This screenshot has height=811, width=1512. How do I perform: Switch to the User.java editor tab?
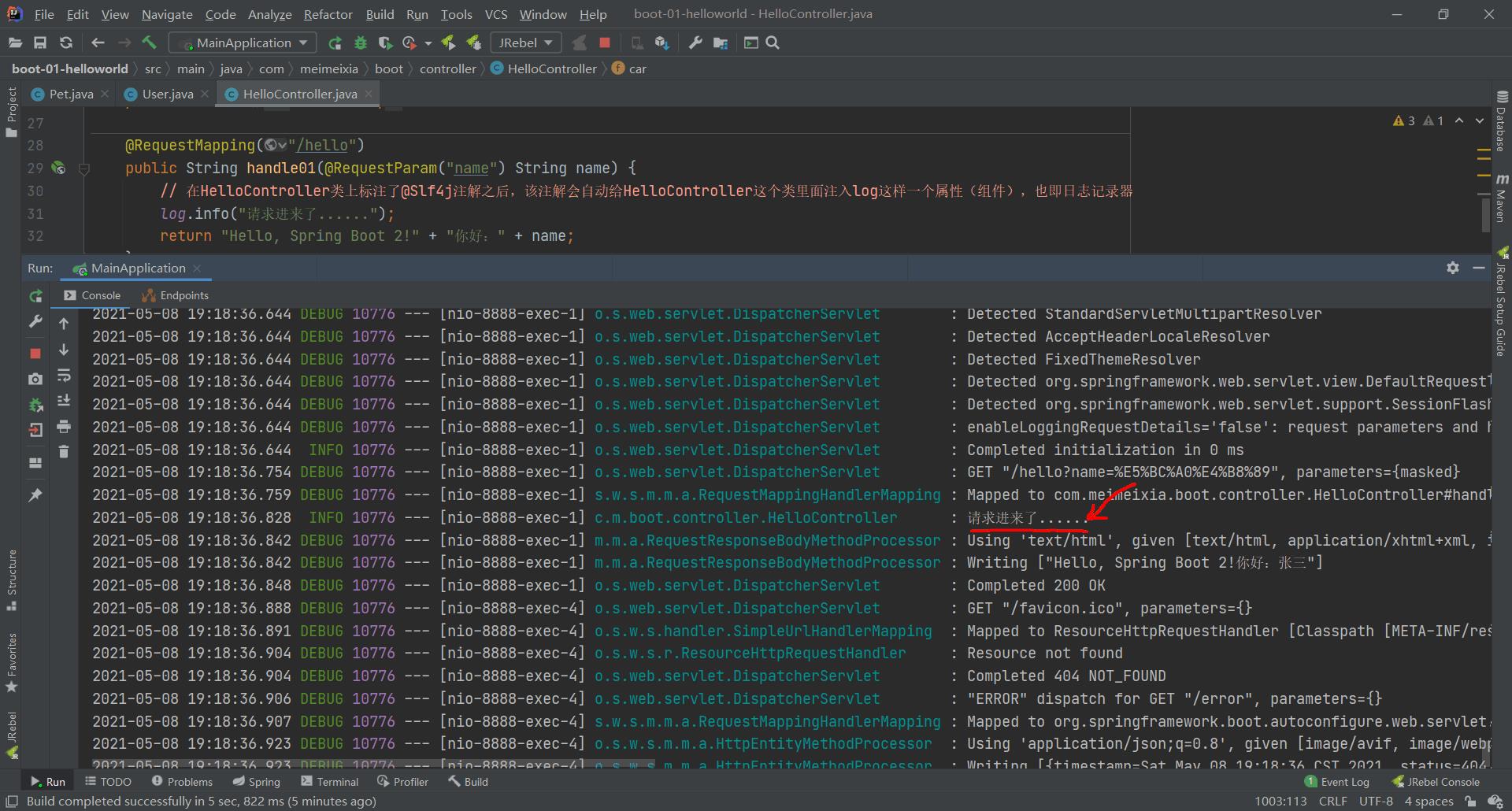167,94
